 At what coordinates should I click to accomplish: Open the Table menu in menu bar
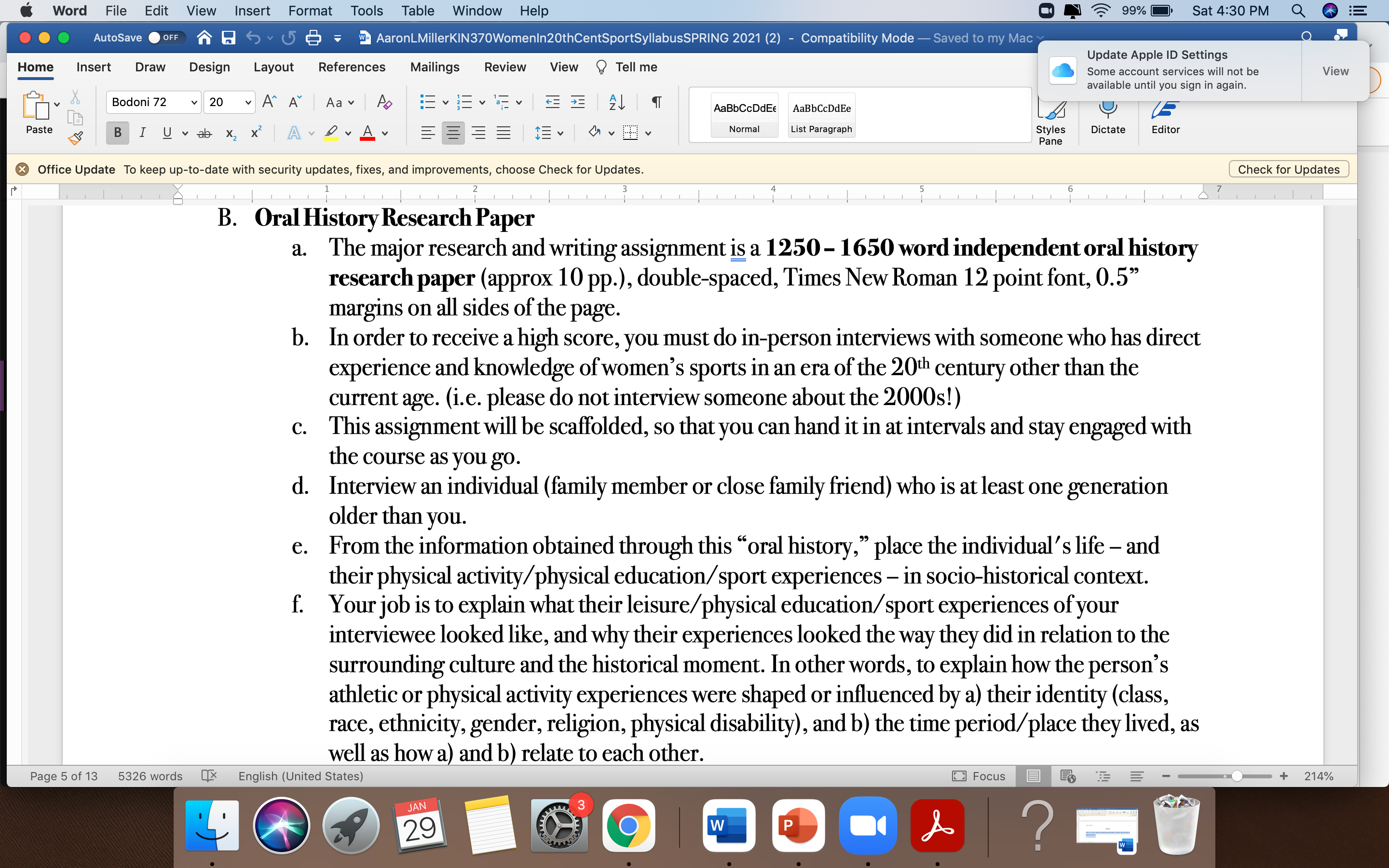click(417, 11)
